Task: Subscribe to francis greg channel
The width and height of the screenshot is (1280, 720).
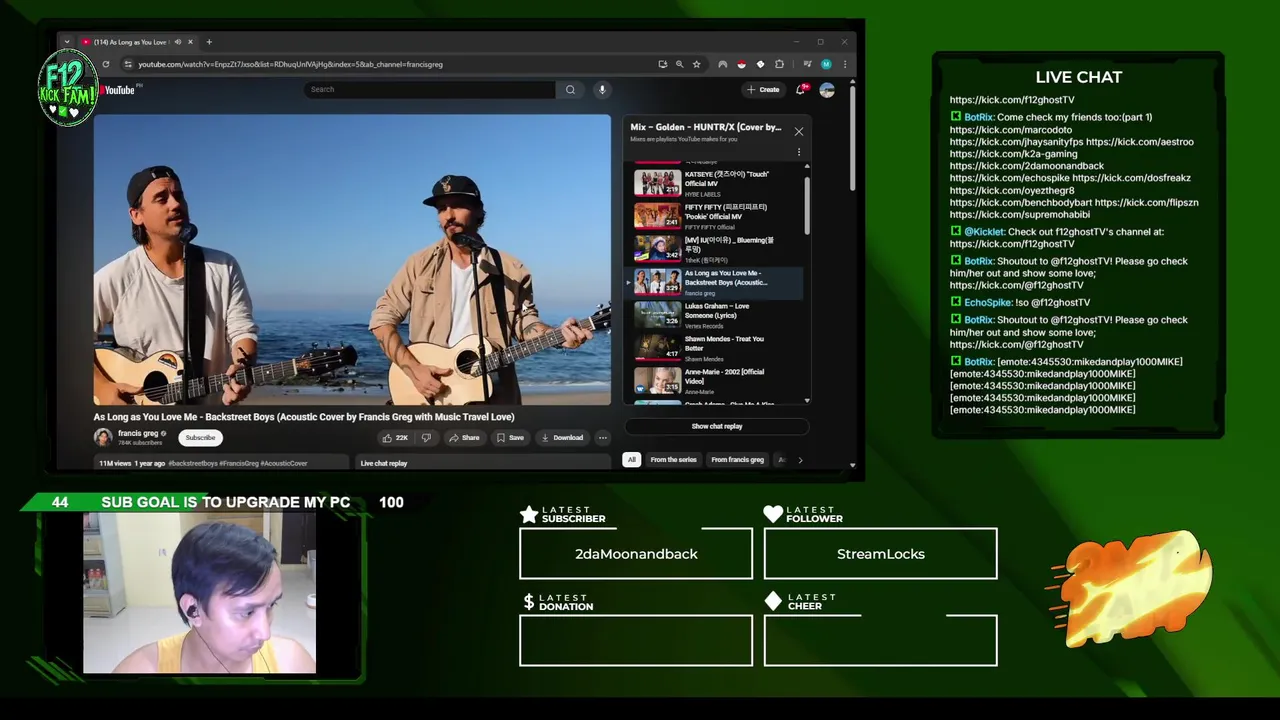Action: pyautogui.click(x=200, y=437)
